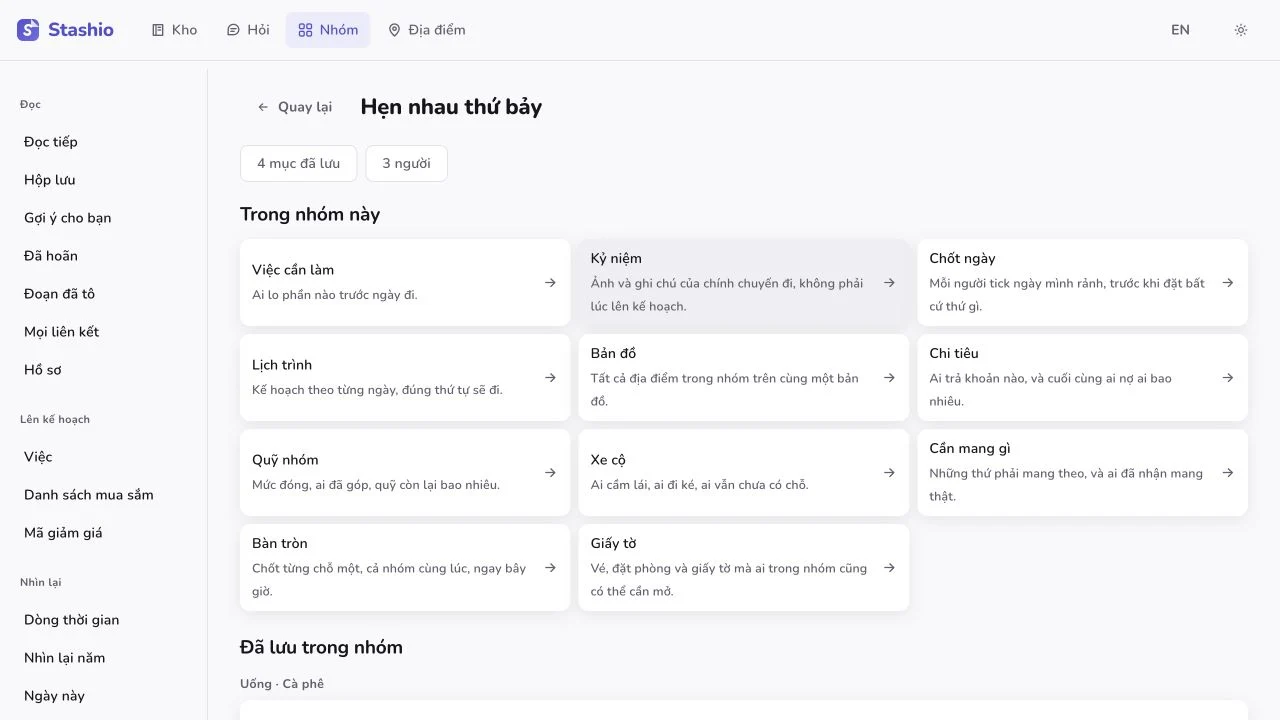Image resolution: width=1280 pixels, height=720 pixels.
Task: Click the Bàn tròn card title
Action: click(280, 544)
